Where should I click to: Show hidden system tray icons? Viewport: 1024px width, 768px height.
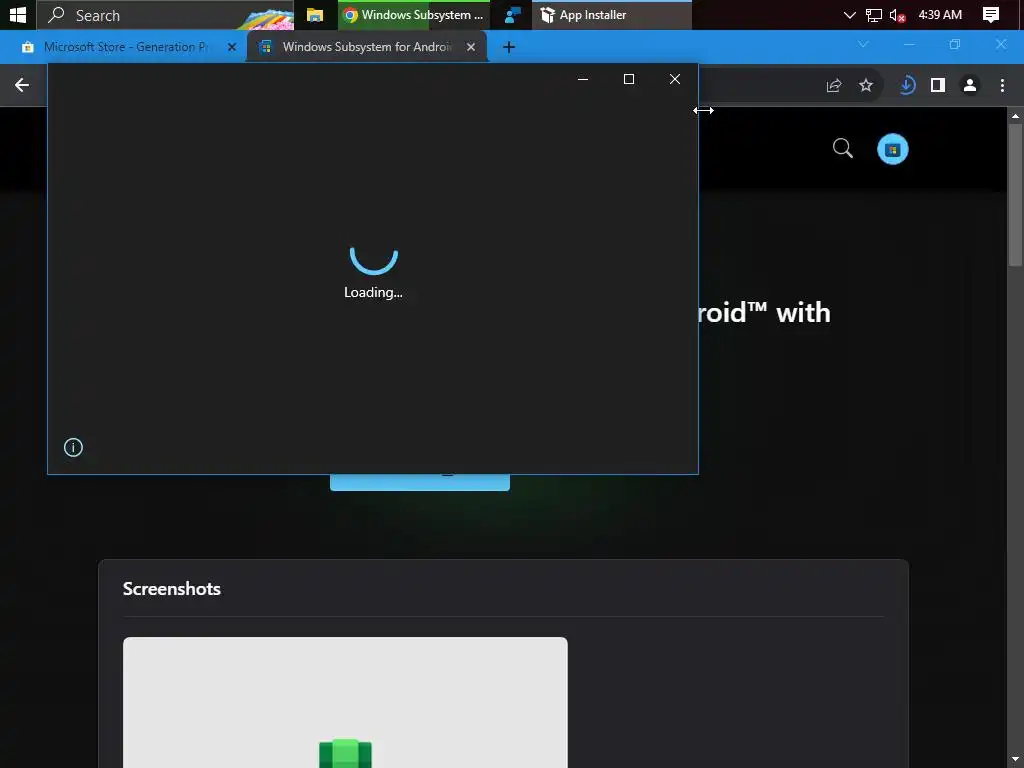[x=849, y=14]
